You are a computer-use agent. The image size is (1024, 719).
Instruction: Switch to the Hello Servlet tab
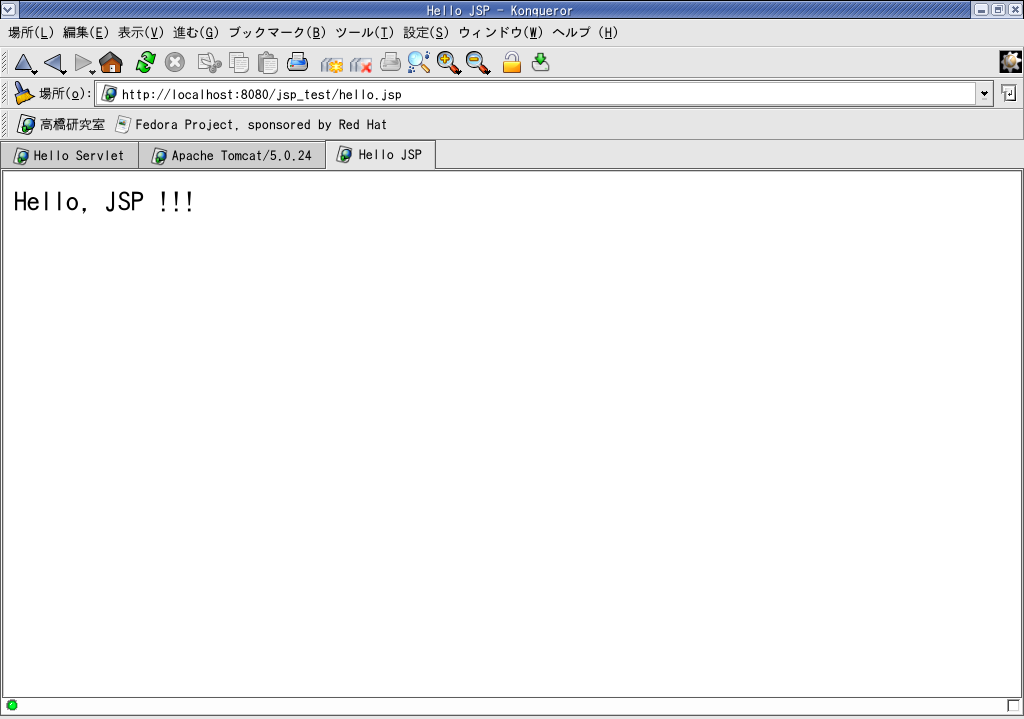click(69, 156)
